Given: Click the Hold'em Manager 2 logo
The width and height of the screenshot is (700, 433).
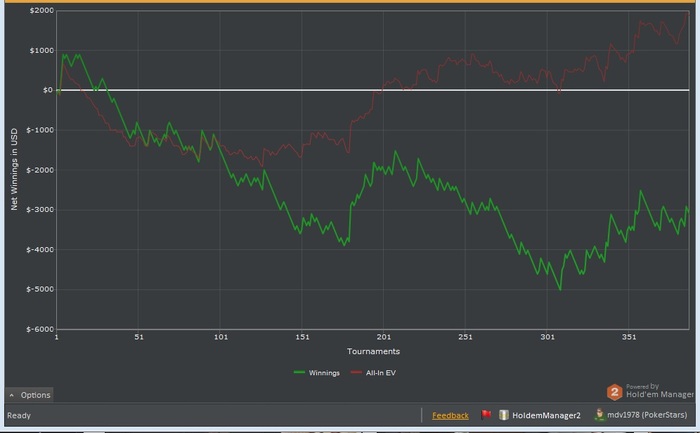Looking at the screenshot, I should tap(614, 392).
